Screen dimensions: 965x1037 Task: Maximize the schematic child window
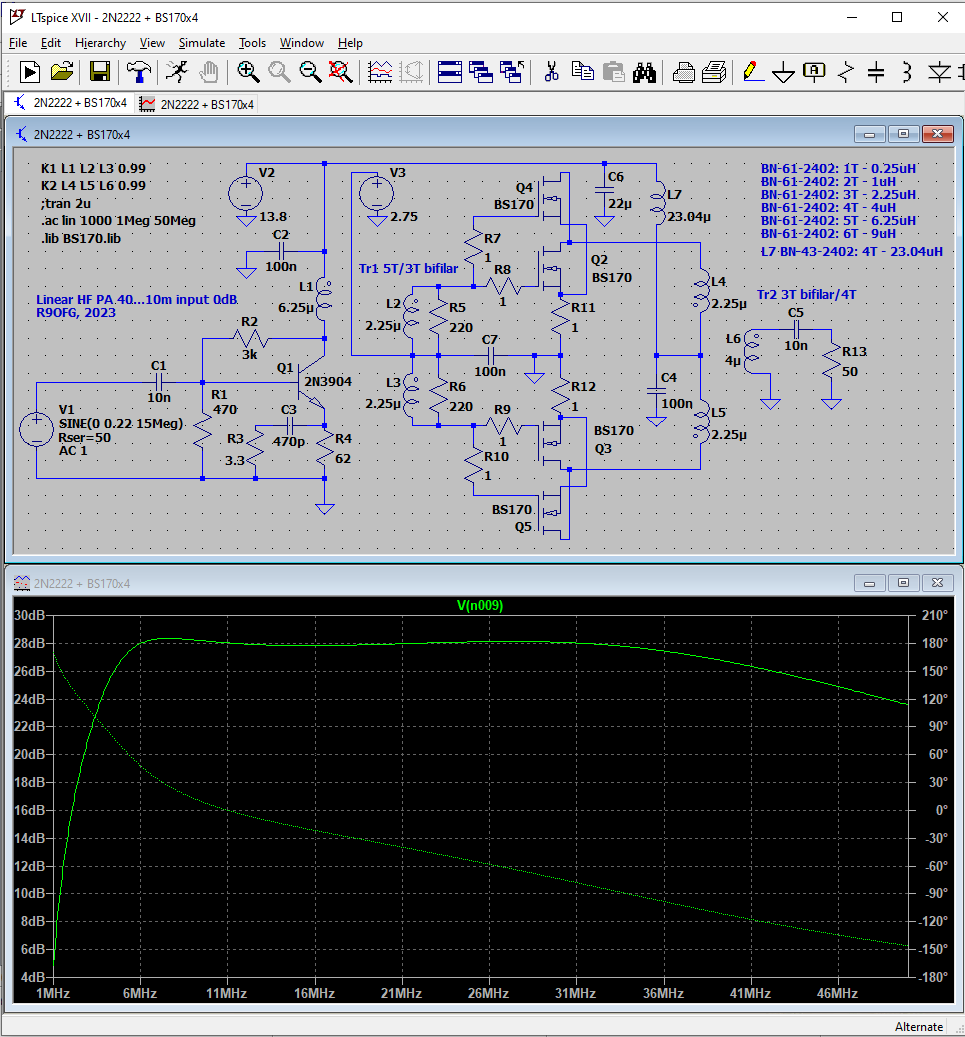pos(903,134)
